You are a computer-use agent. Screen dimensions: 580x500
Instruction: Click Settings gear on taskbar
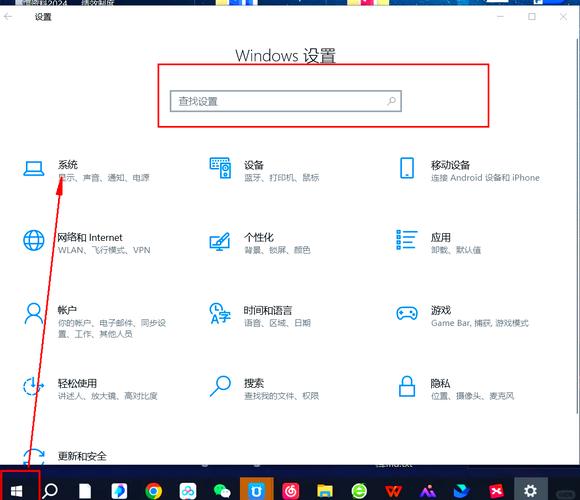pos(530,490)
